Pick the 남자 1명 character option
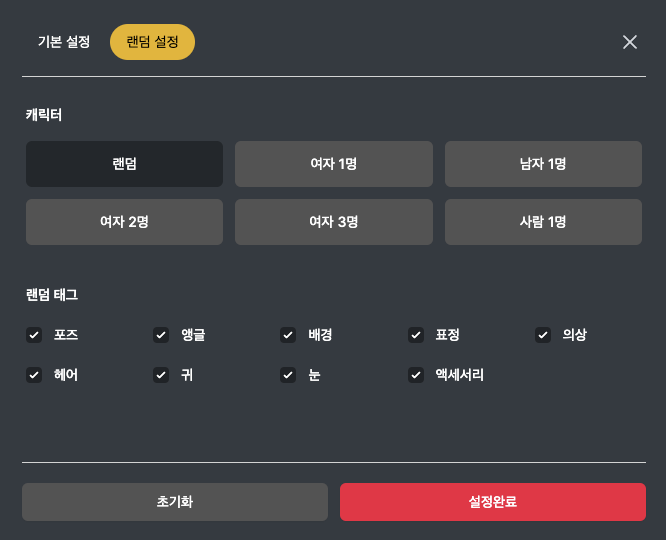This screenshot has width=666, height=540. coord(543,164)
